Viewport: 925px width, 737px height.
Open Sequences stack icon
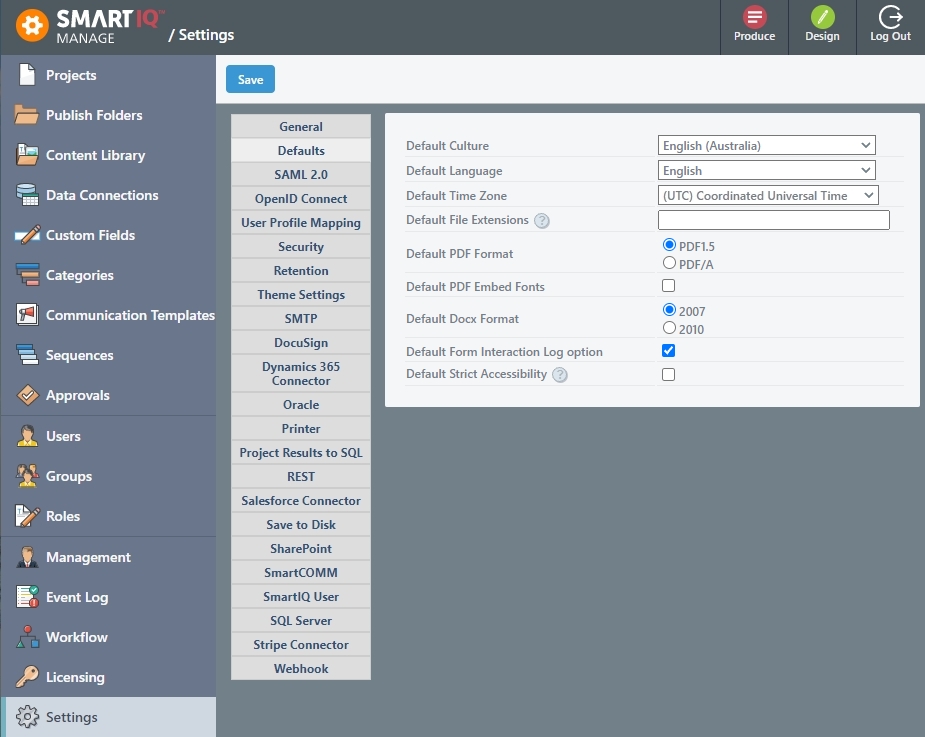click(x=27, y=355)
